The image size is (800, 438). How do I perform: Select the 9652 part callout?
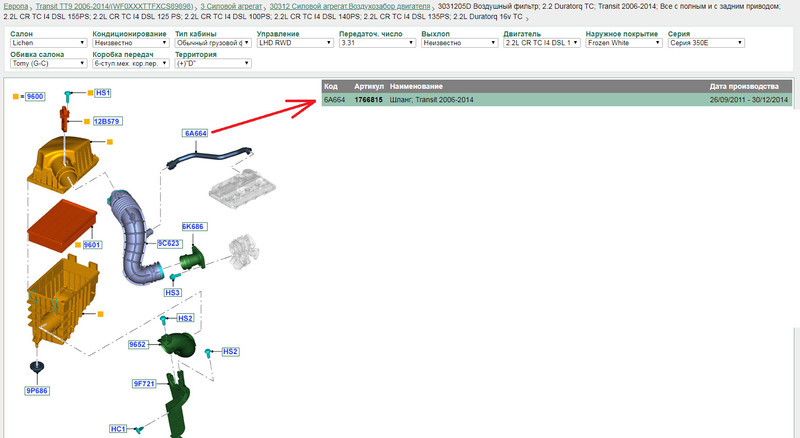(138, 344)
